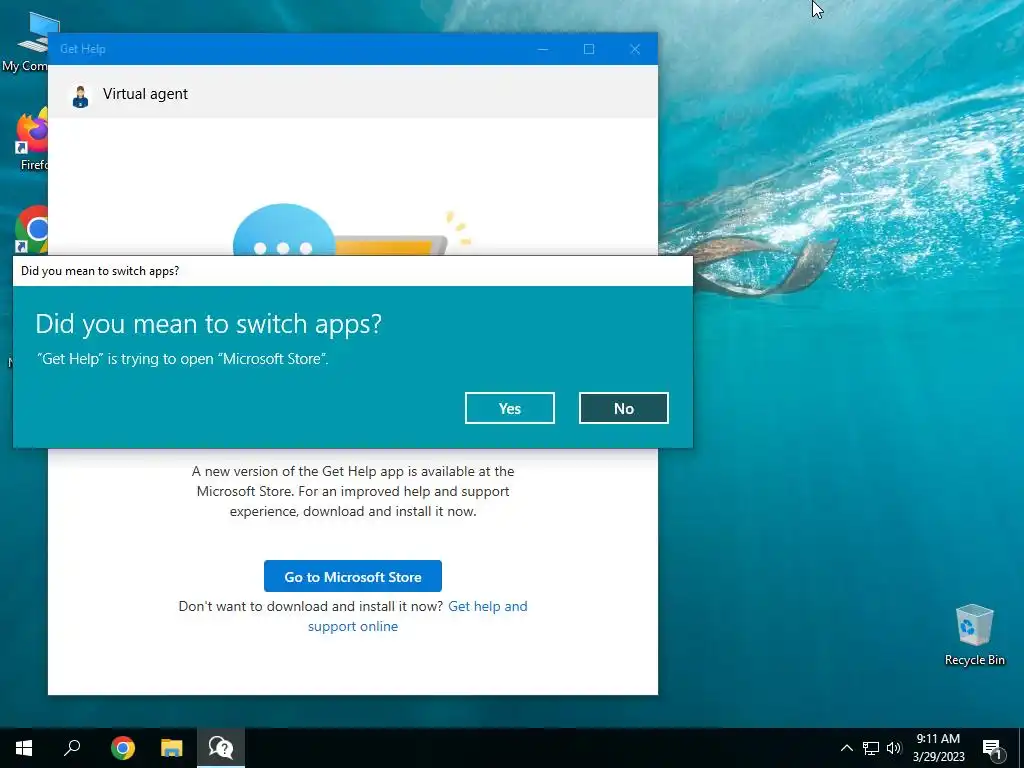
Task: Open the Windows Start menu
Action: [x=24, y=748]
